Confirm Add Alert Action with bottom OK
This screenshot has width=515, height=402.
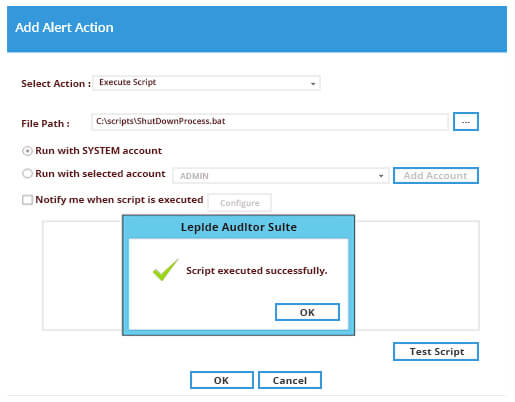click(x=222, y=380)
